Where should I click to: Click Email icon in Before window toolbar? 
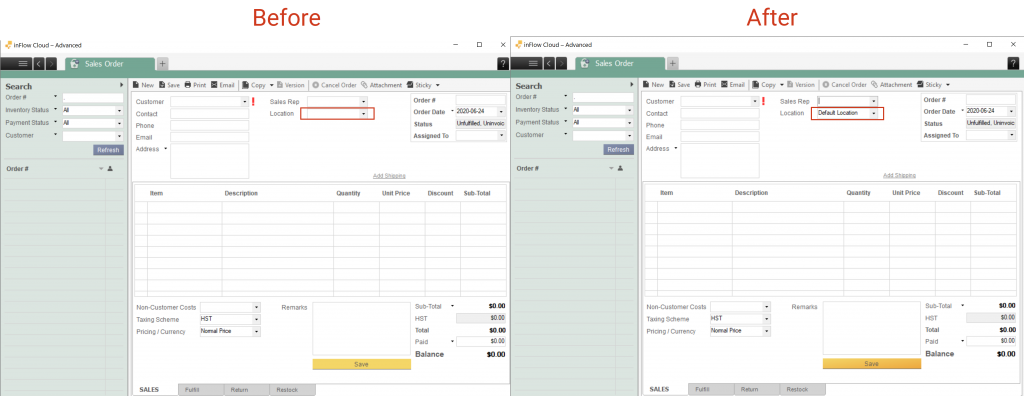pos(214,85)
